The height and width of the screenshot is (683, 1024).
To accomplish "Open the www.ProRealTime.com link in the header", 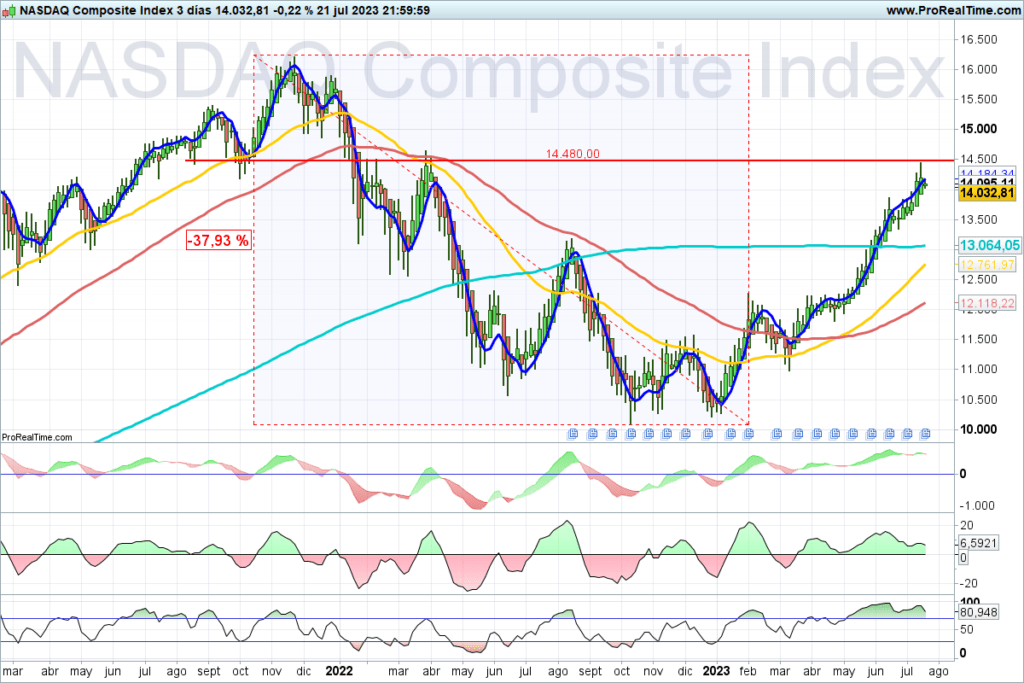I will pyautogui.click(x=953, y=10).
